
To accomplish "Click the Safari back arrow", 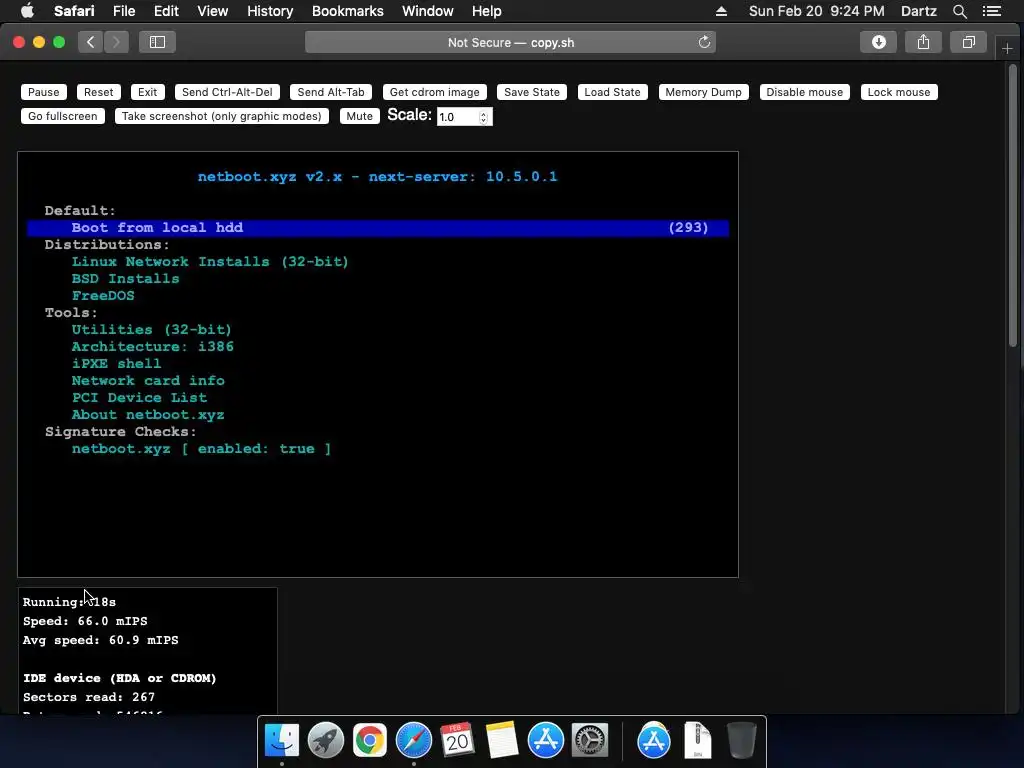I will 91,42.
